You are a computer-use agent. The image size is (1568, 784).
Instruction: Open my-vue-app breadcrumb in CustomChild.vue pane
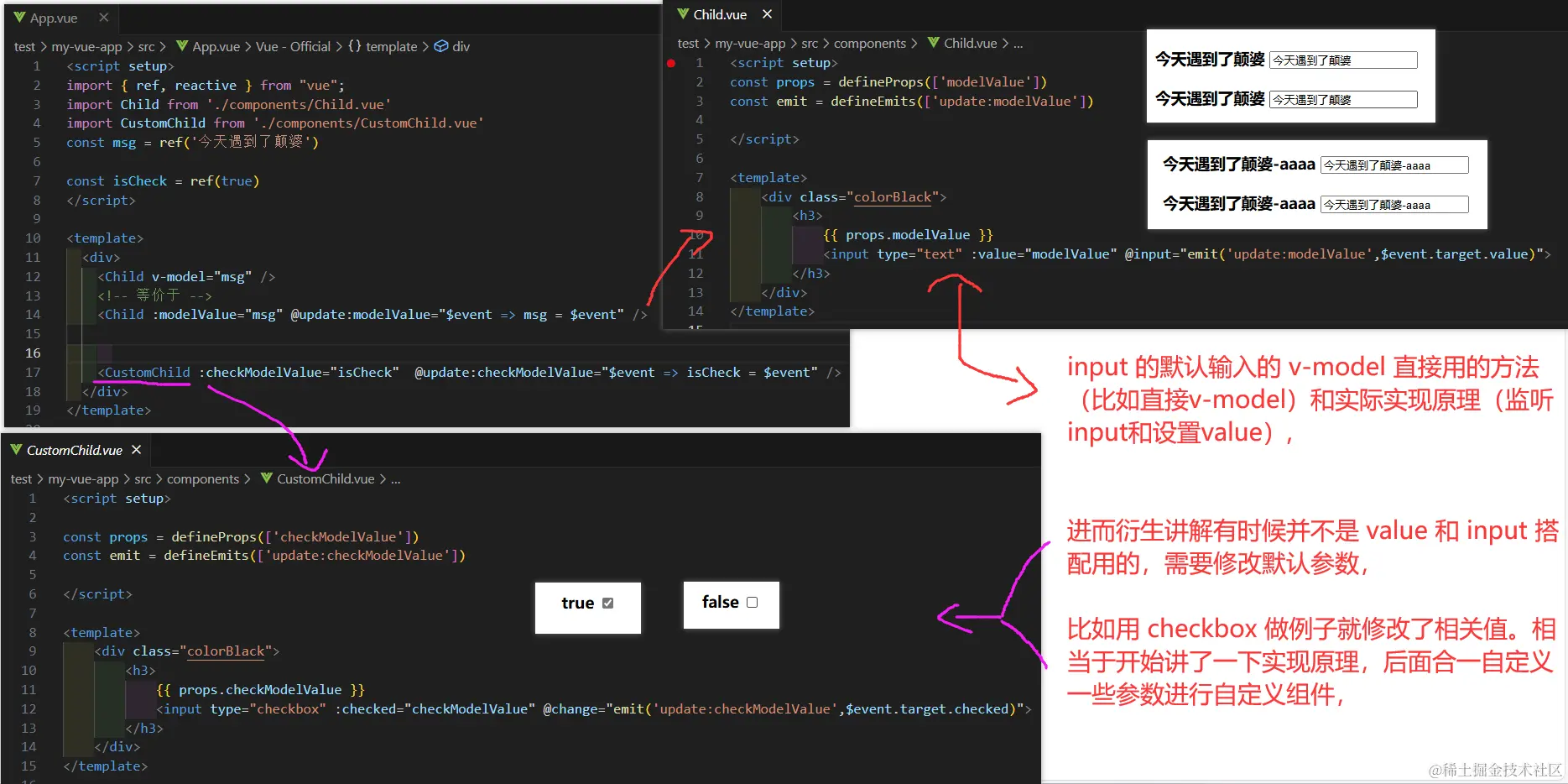[83, 478]
